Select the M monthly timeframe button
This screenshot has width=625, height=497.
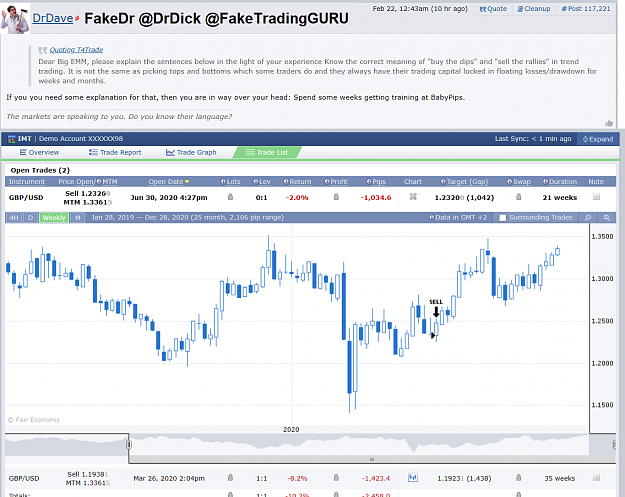78,218
